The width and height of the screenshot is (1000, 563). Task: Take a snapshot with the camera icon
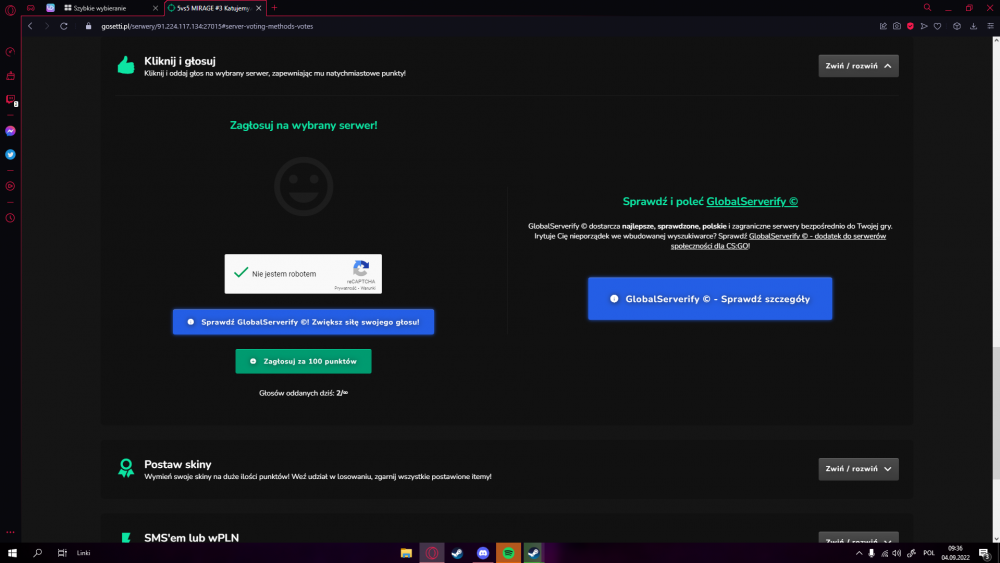point(897,26)
